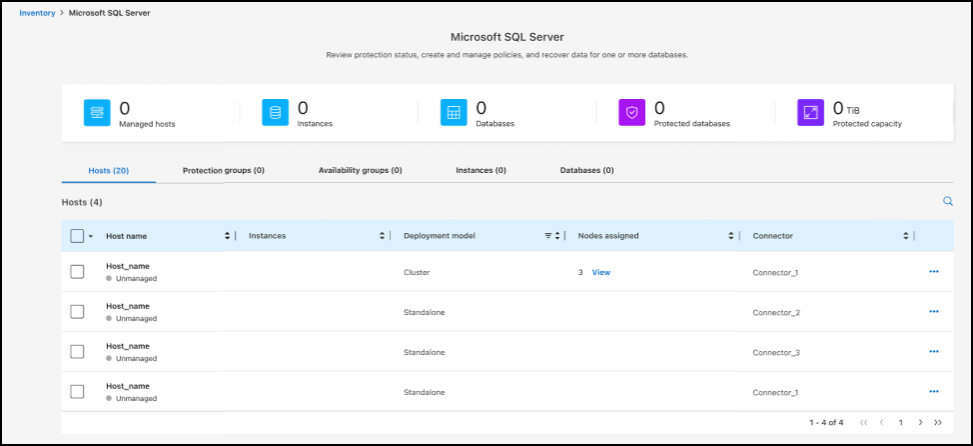Viewport: 973px width, 446px height.
Task: Click the Managed hosts server icon
Action: pyautogui.click(x=97, y=113)
